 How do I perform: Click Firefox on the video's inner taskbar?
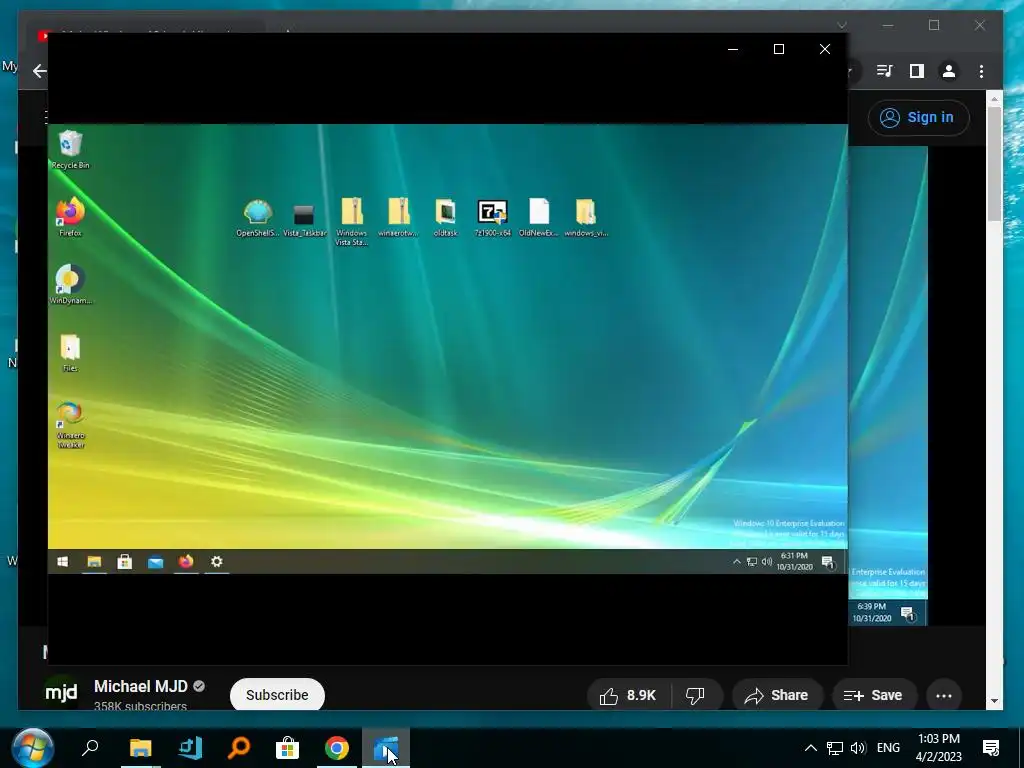click(x=186, y=562)
